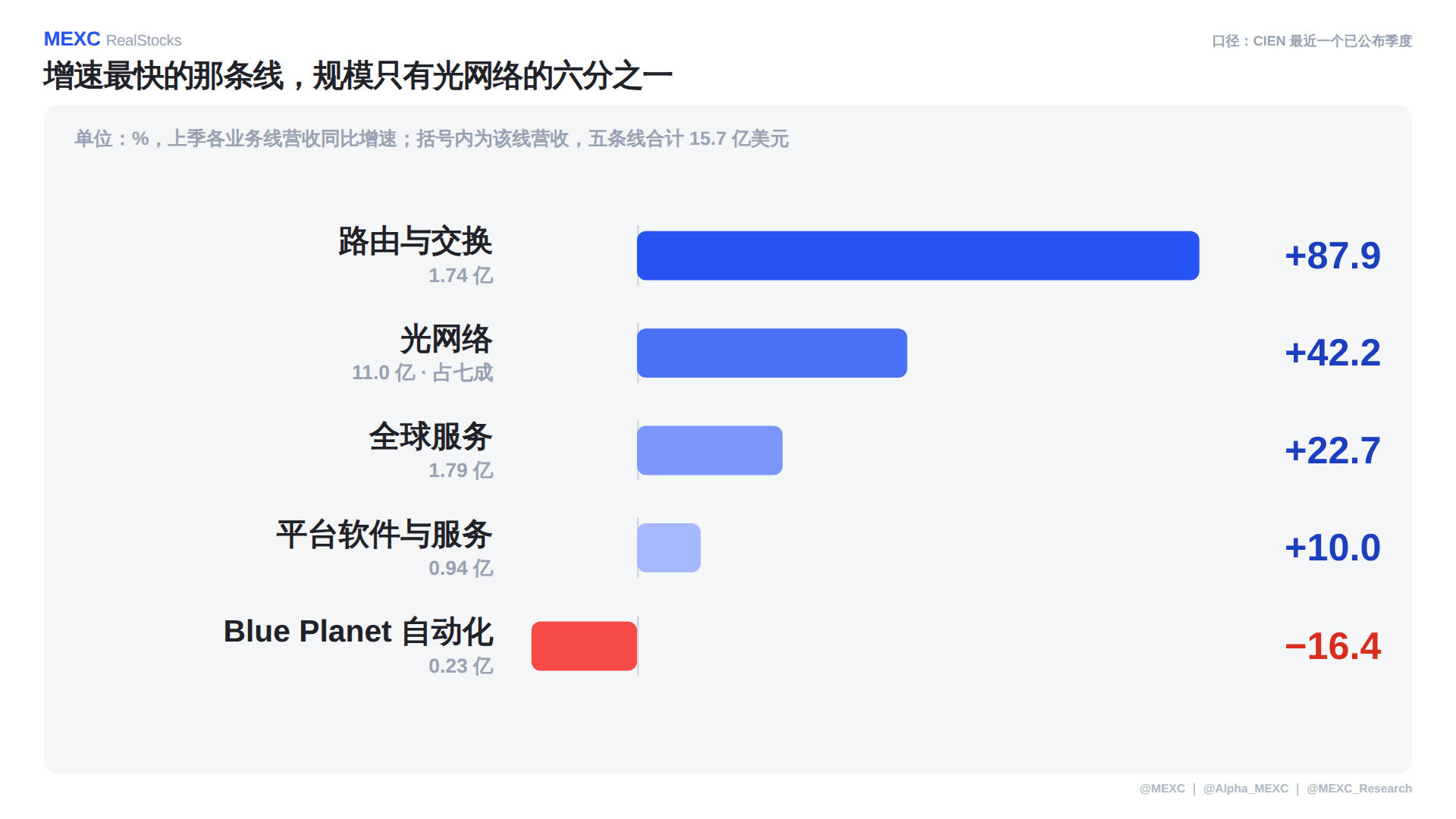Viewport: 1456px width, 819px height.
Task: Click the +10.0 growth value
Action: (1332, 548)
